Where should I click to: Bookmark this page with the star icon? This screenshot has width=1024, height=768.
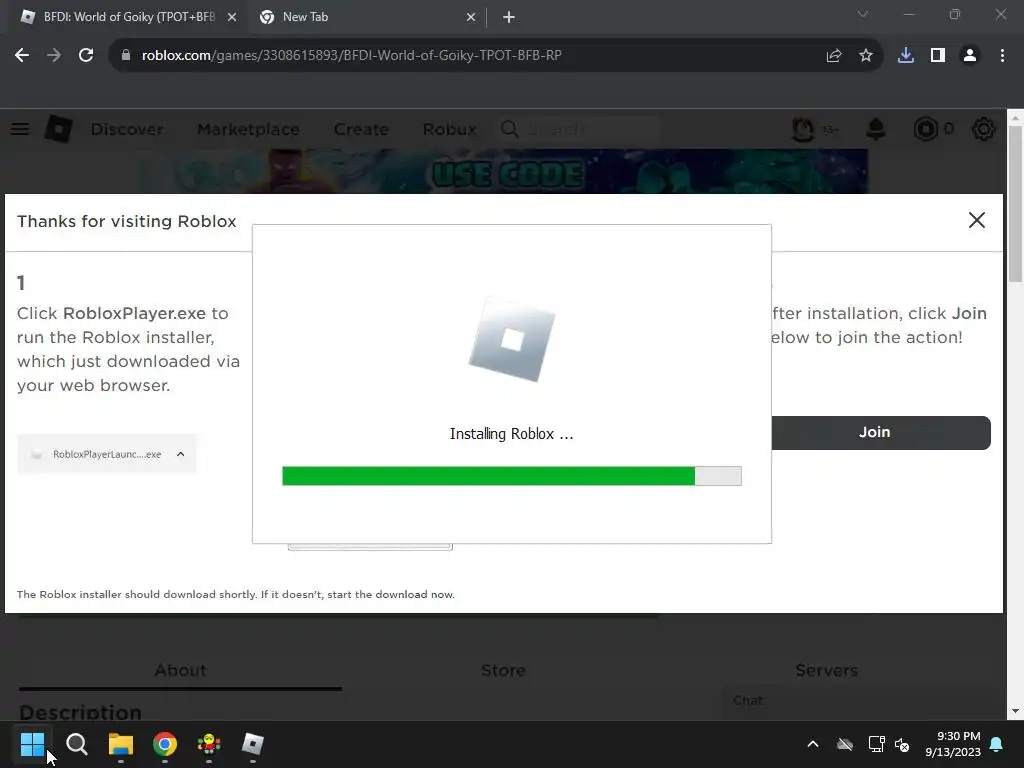(866, 56)
